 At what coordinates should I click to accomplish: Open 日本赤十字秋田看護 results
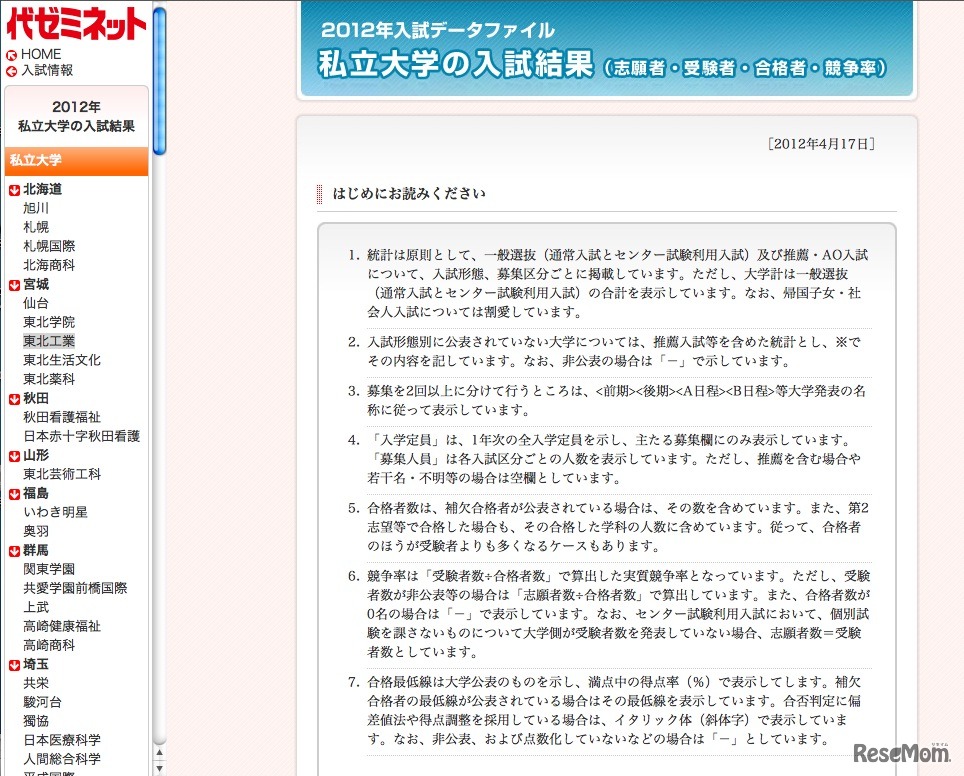tap(81, 437)
